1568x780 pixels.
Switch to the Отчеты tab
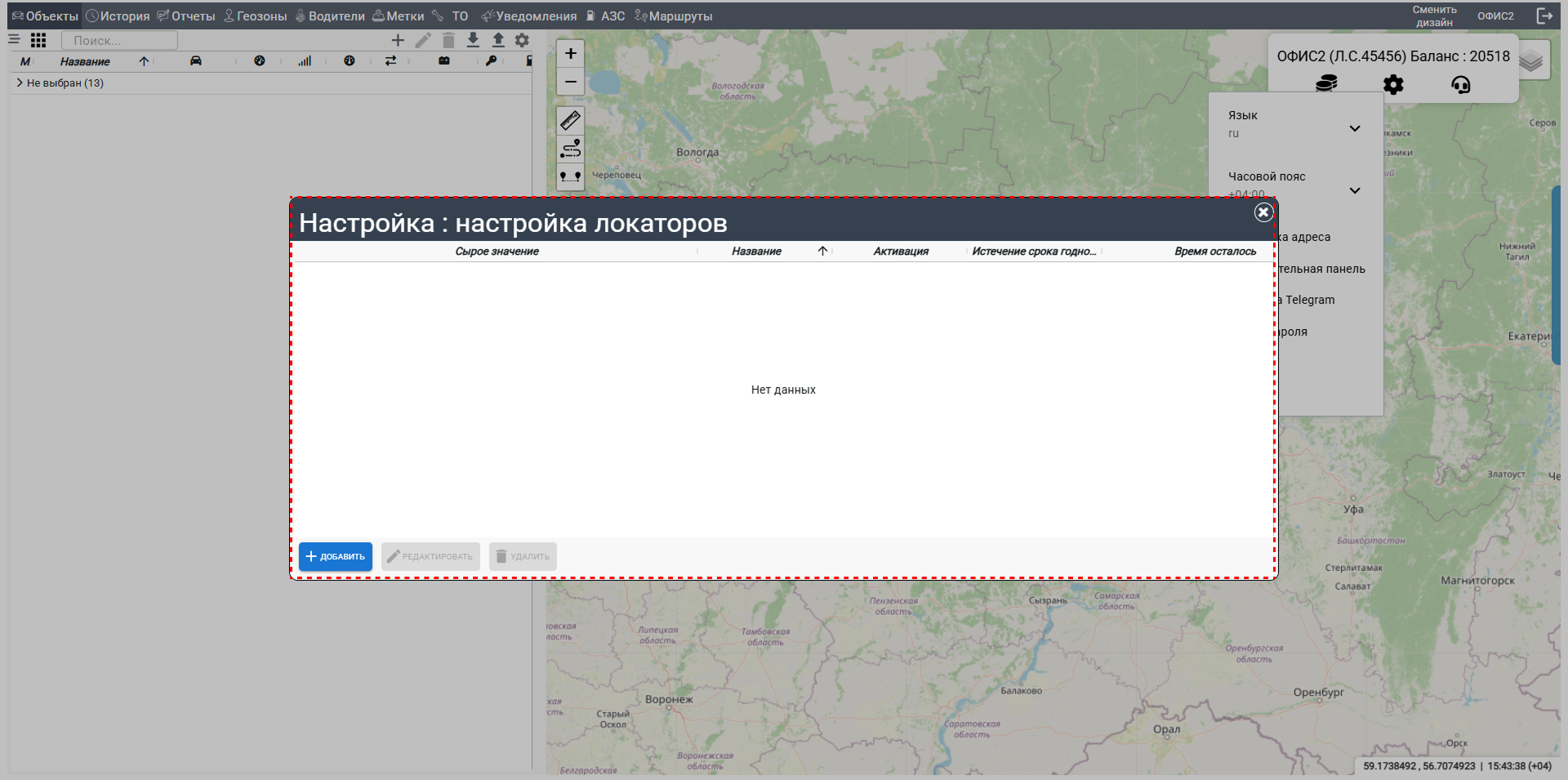coord(186,16)
